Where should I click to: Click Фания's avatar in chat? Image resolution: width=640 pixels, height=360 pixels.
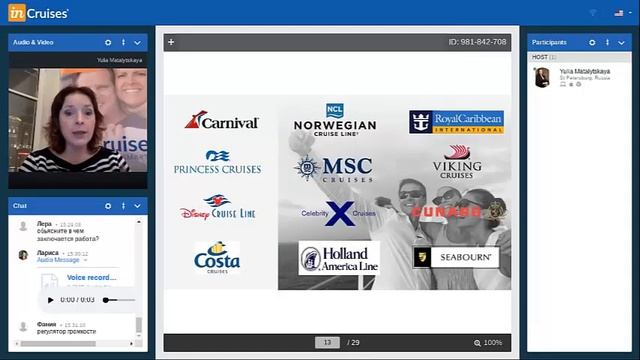(x=23, y=327)
